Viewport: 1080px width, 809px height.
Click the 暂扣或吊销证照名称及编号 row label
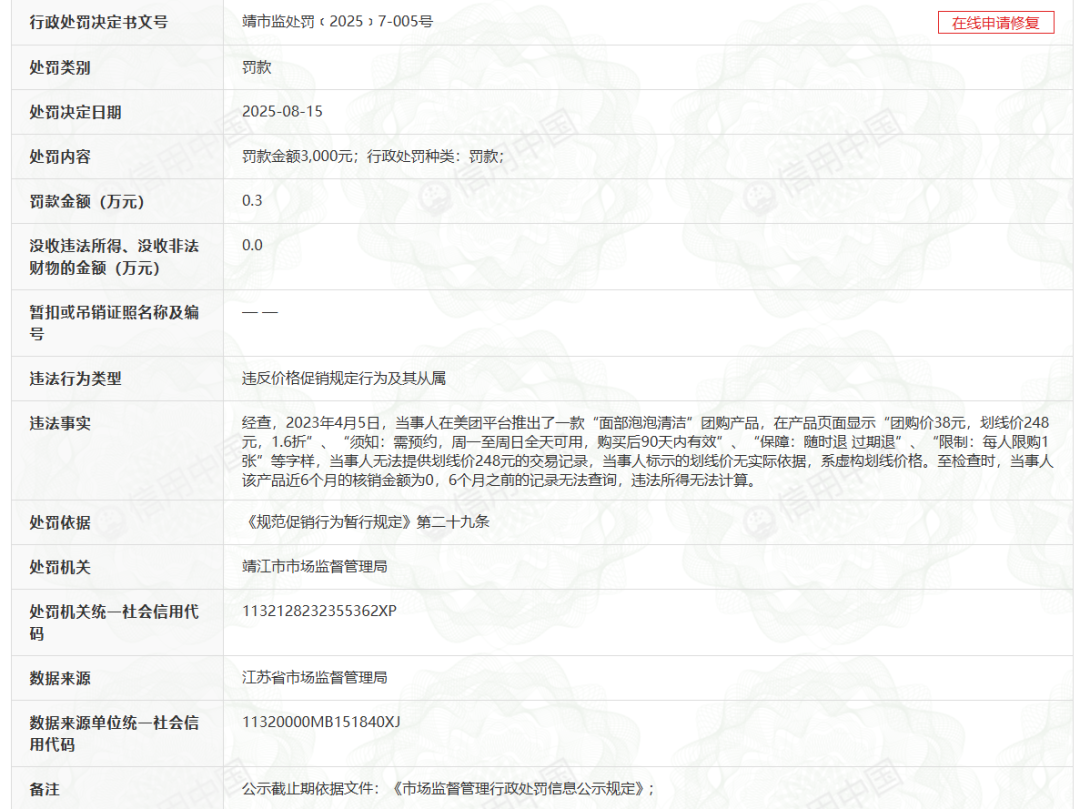pyautogui.click(x=114, y=323)
